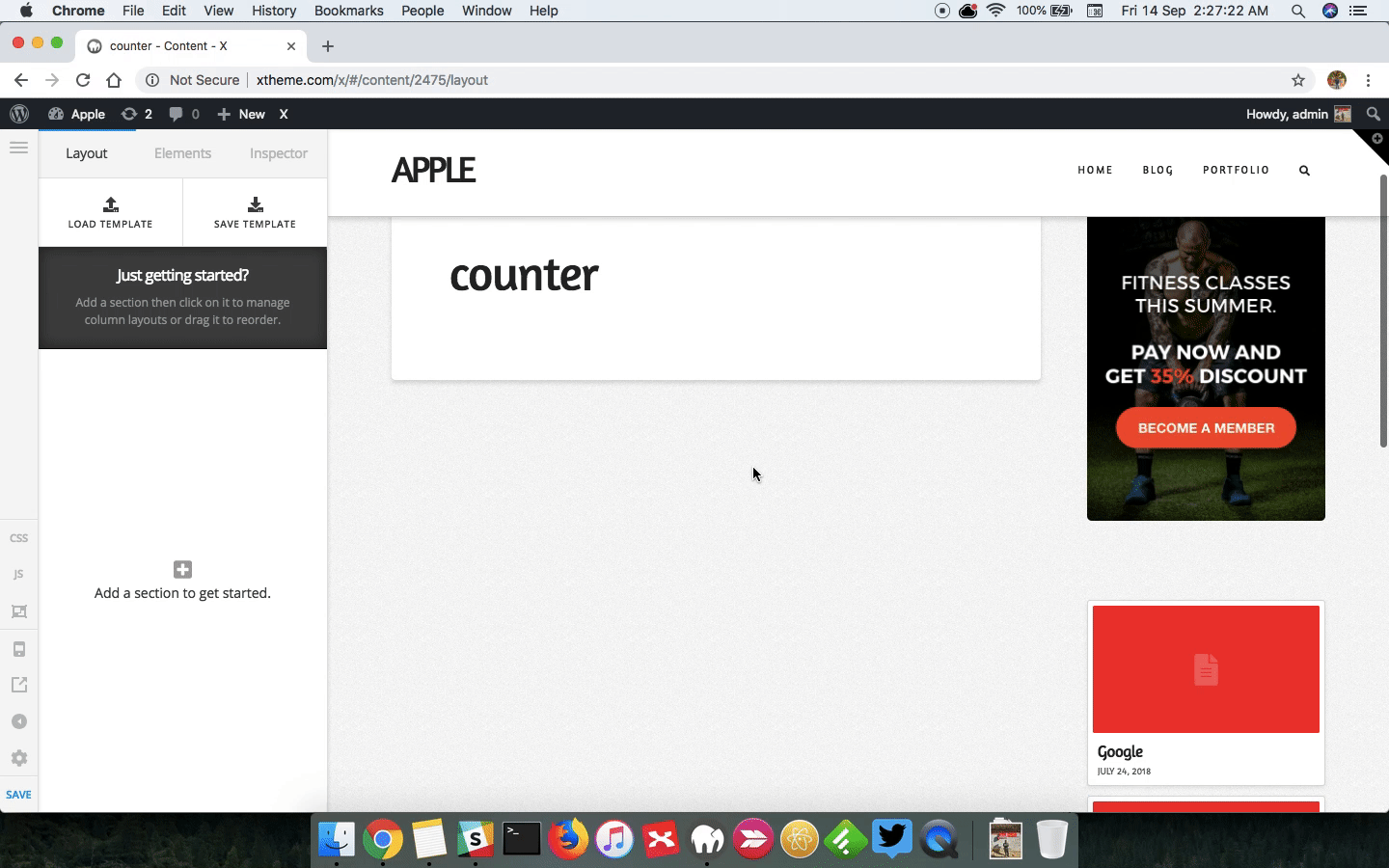Click the Save Template button
This screenshot has width=1389, height=868.
(255, 212)
